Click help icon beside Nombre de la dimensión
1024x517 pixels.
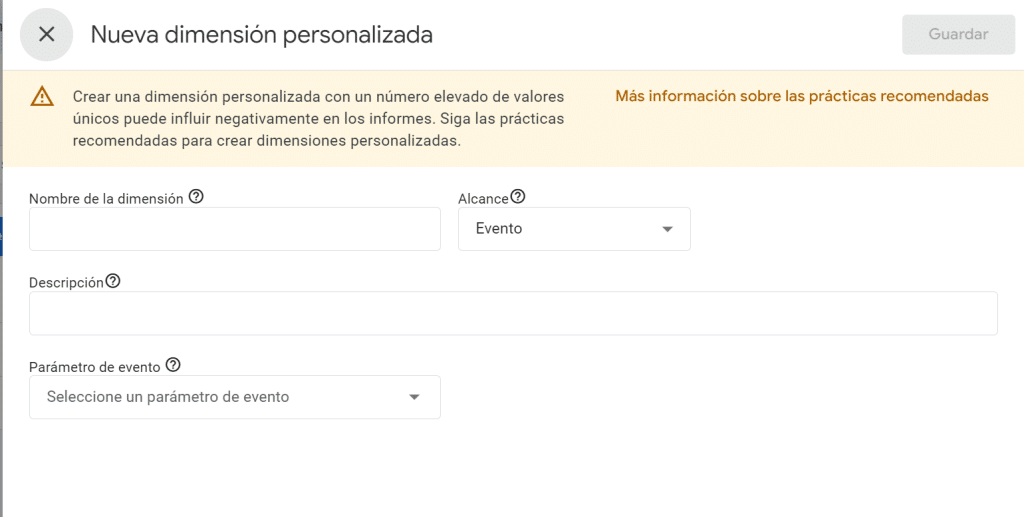(x=196, y=196)
